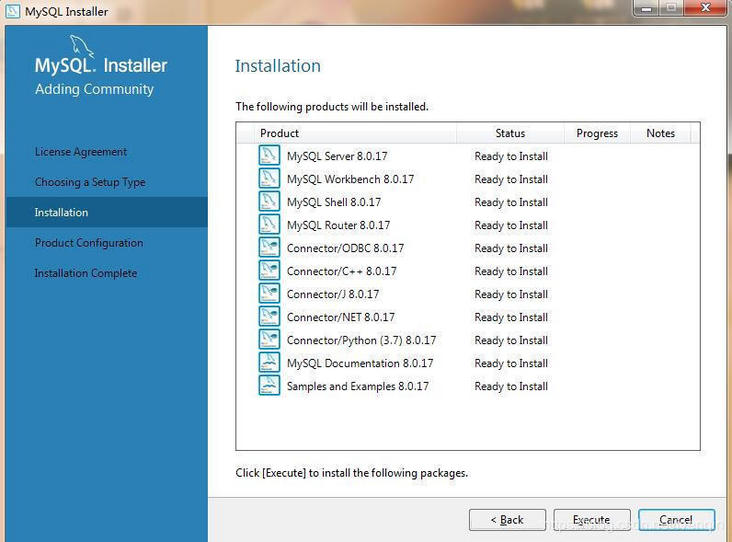Click Ready to Install status for MySQL Server
This screenshot has width=732, height=542.
(x=511, y=156)
